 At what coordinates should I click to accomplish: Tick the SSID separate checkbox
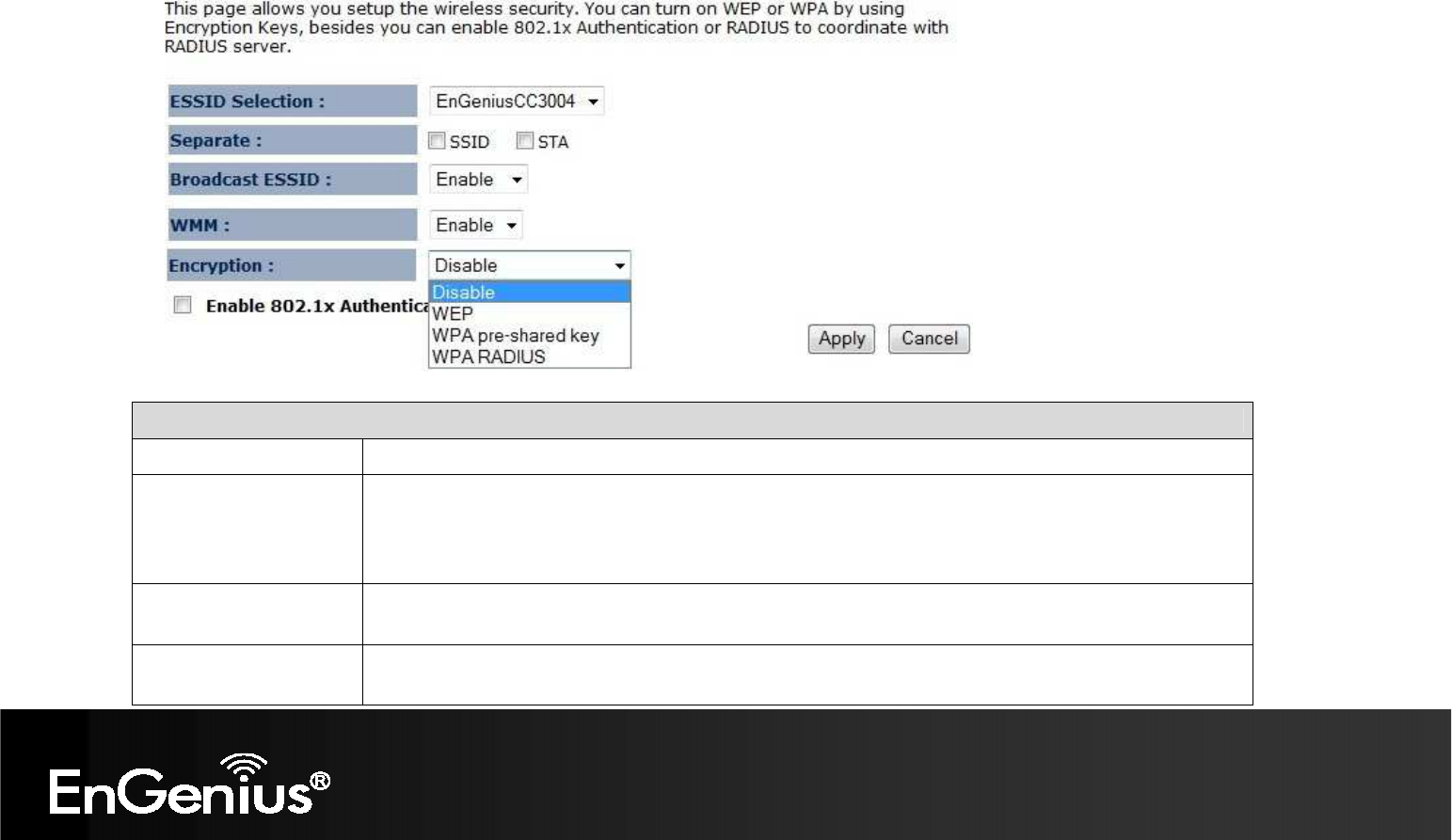tap(437, 141)
